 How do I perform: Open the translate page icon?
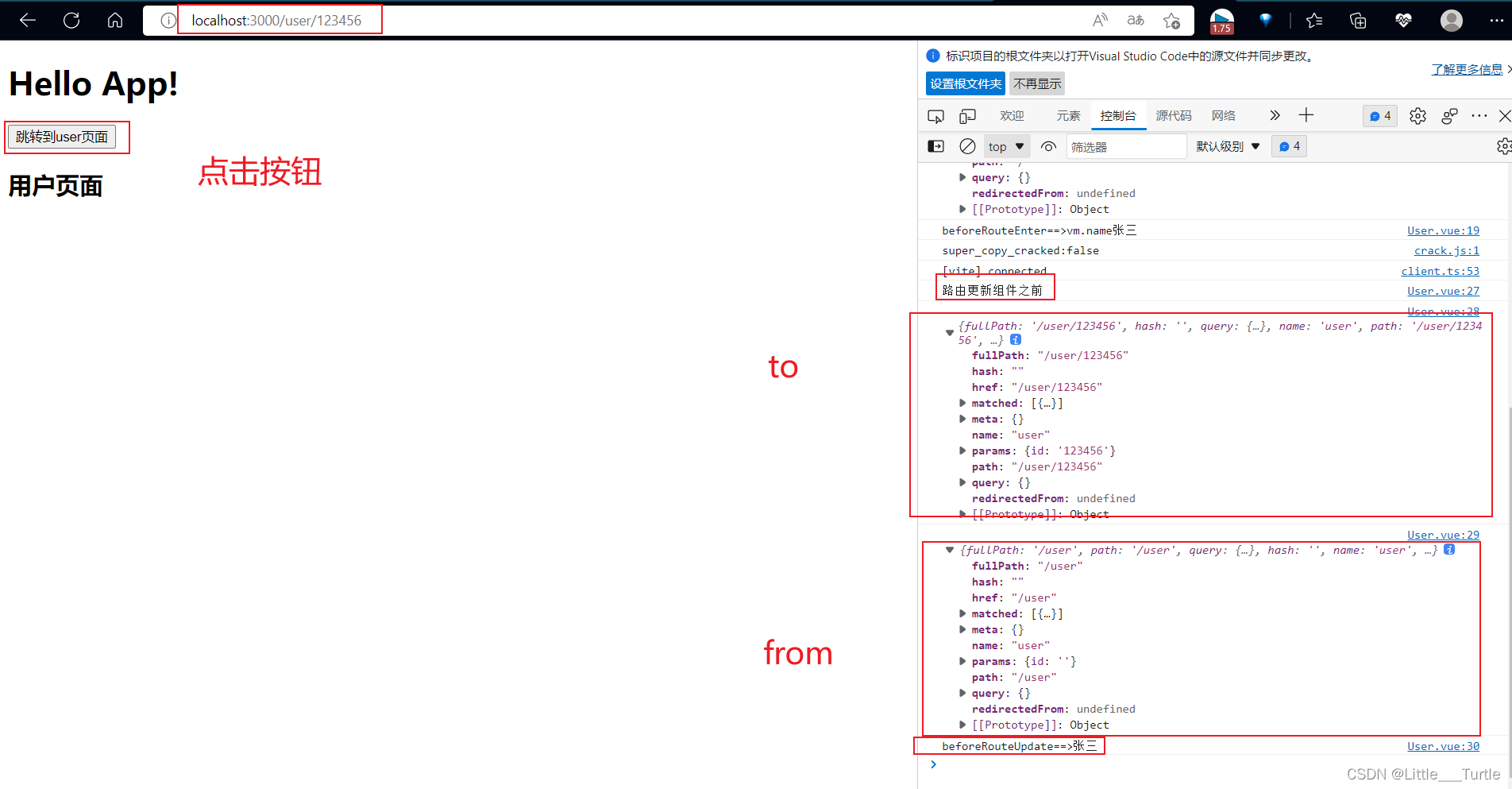coord(1136,21)
